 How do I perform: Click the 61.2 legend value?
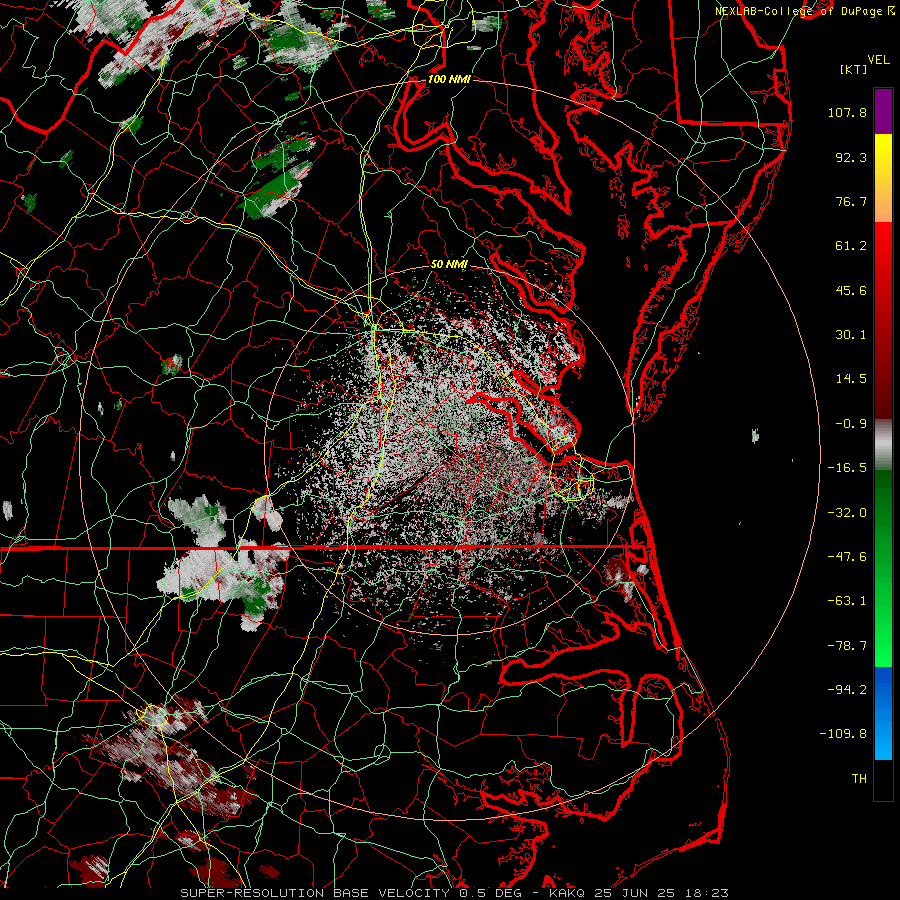851,246
